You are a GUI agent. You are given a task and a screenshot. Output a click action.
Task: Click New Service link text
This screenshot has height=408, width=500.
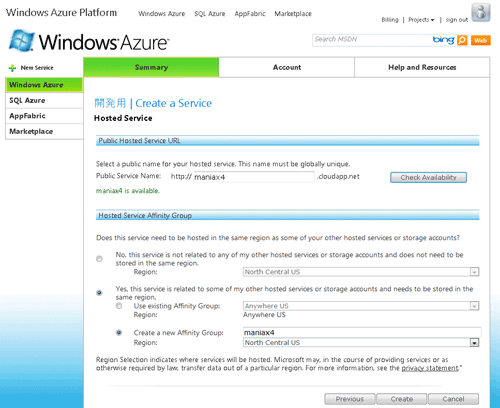(37, 68)
